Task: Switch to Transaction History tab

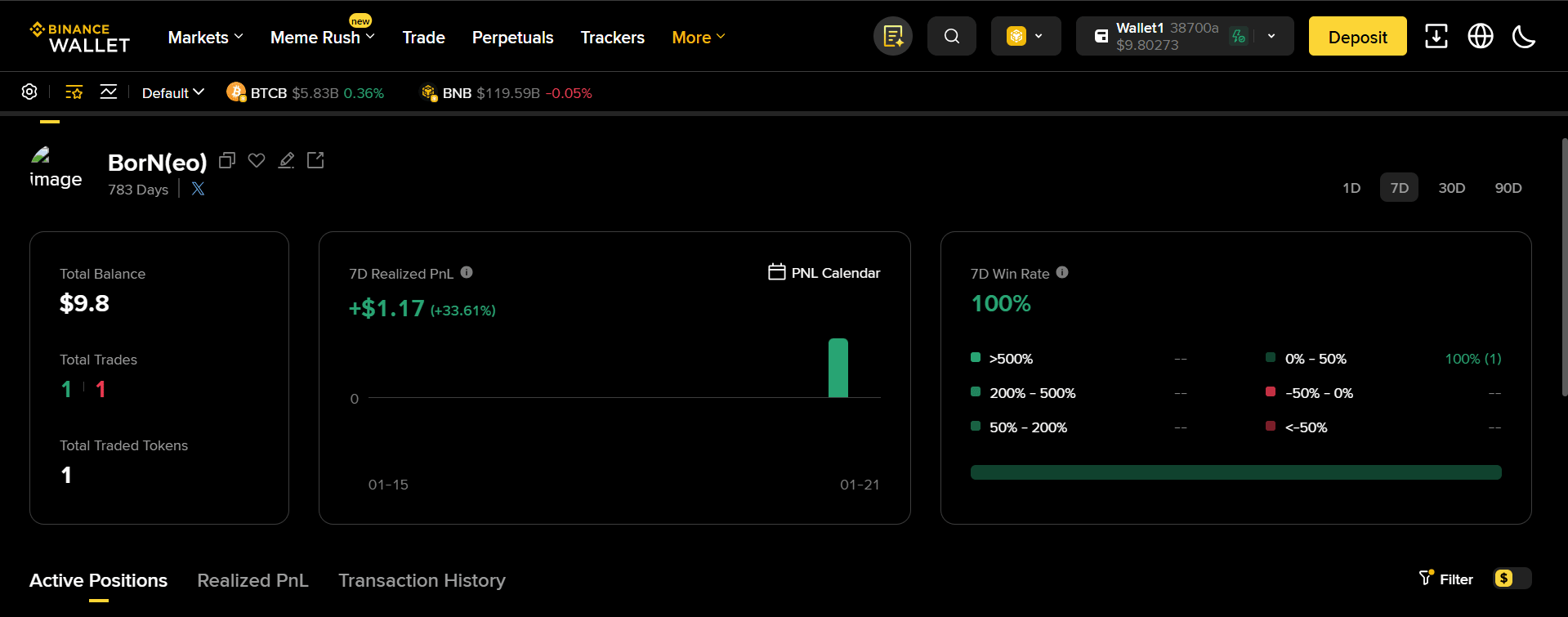Action: tap(422, 580)
